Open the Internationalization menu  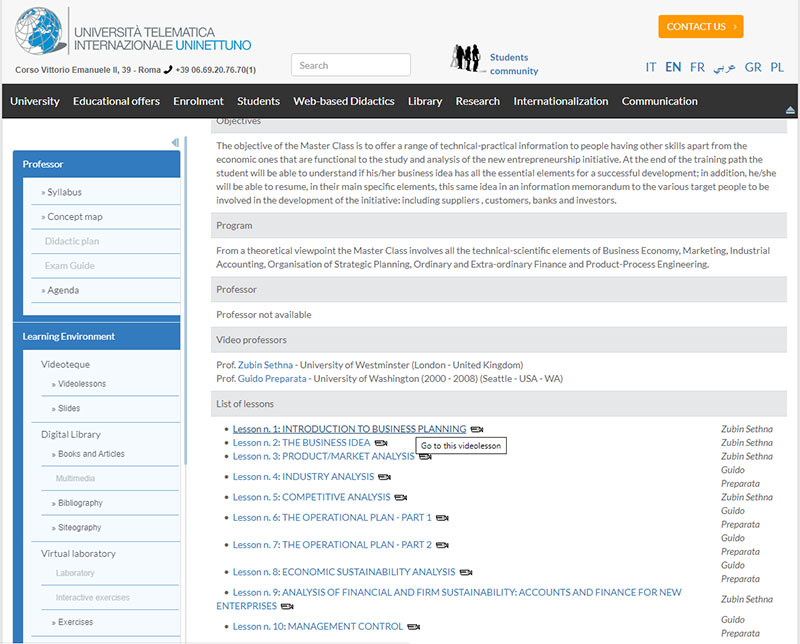pyautogui.click(x=560, y=101)
